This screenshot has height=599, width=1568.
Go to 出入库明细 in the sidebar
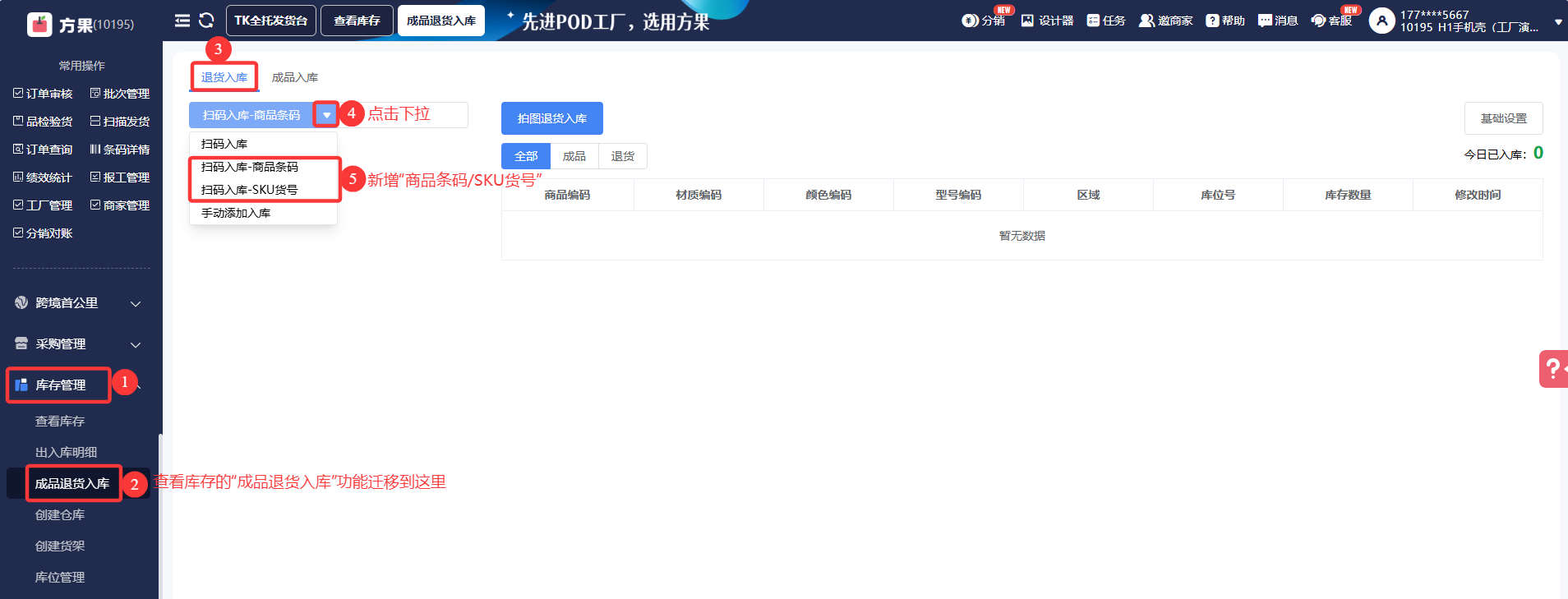click(66, 453)
